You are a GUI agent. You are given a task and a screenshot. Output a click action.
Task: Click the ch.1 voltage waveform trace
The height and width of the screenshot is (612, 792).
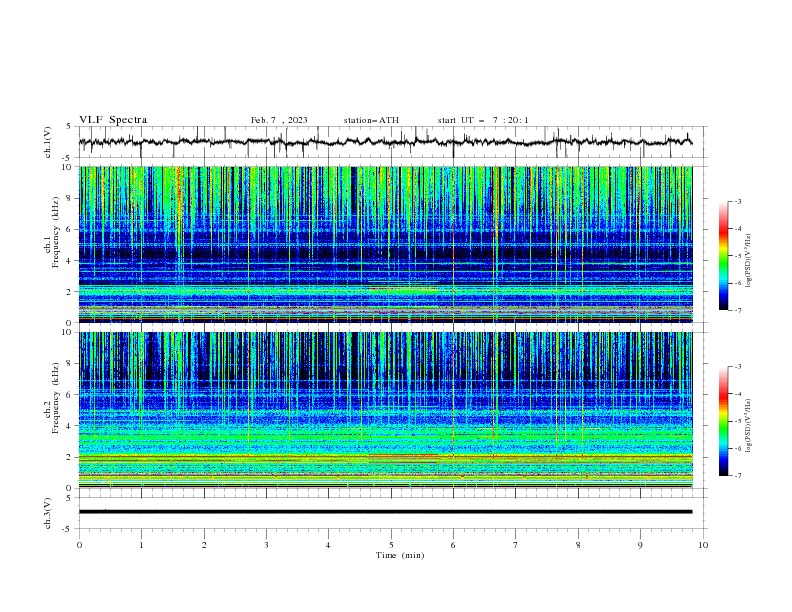385,142
